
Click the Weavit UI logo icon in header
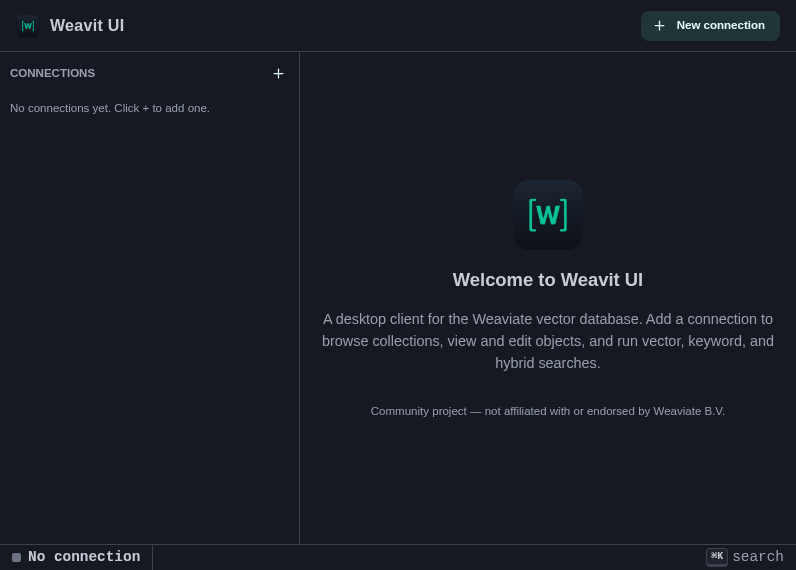28,26
